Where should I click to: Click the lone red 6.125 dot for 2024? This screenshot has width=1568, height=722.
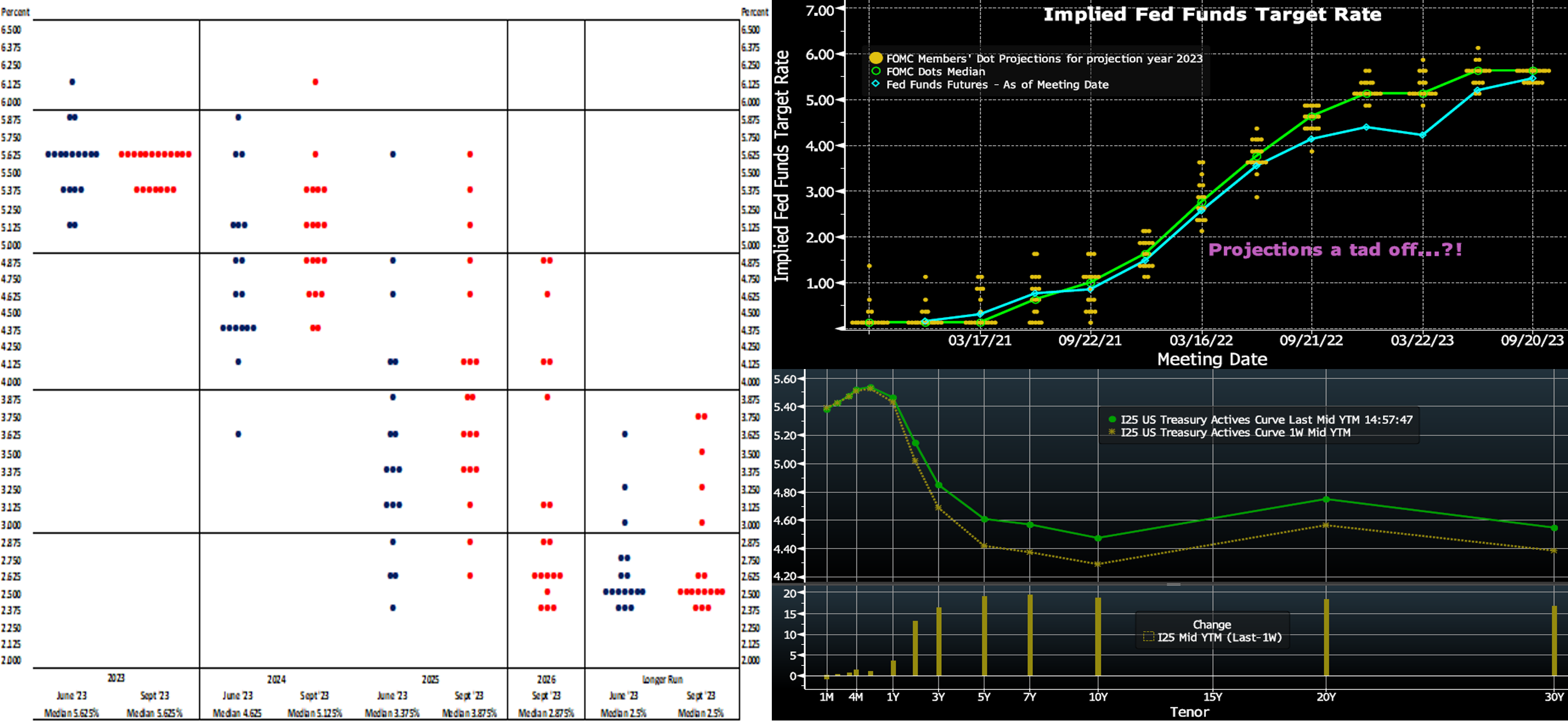click(x=315, y=81)
